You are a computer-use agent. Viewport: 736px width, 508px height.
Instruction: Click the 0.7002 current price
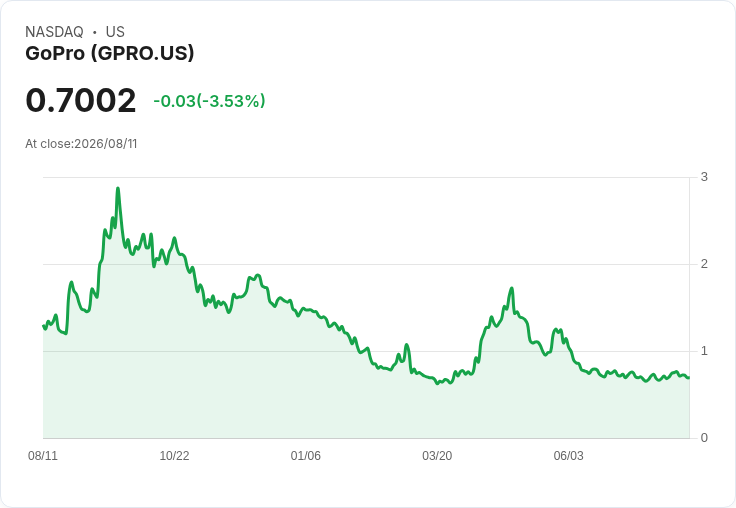coord(81,100)
